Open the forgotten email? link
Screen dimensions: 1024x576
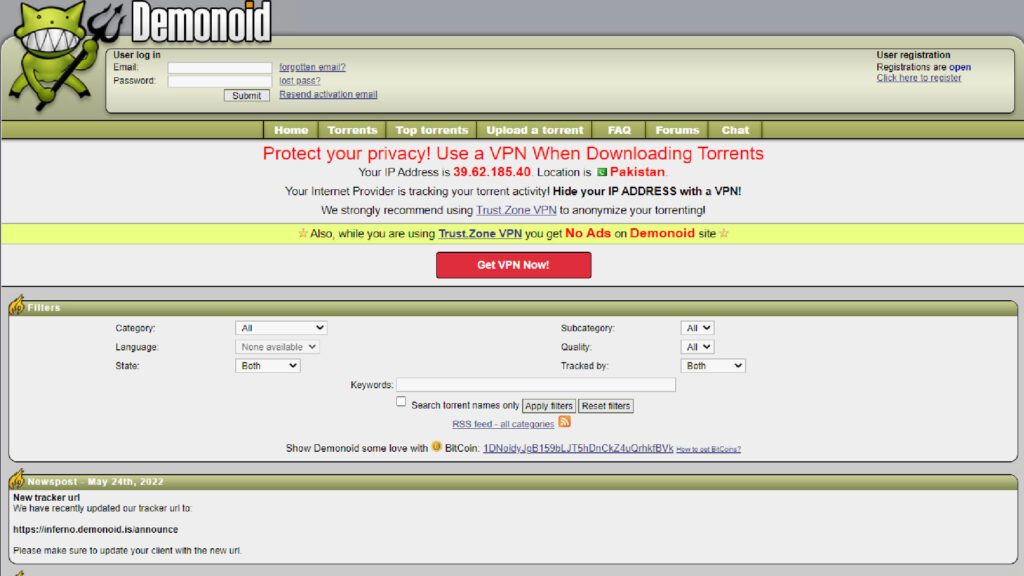[x=312, y=67]
